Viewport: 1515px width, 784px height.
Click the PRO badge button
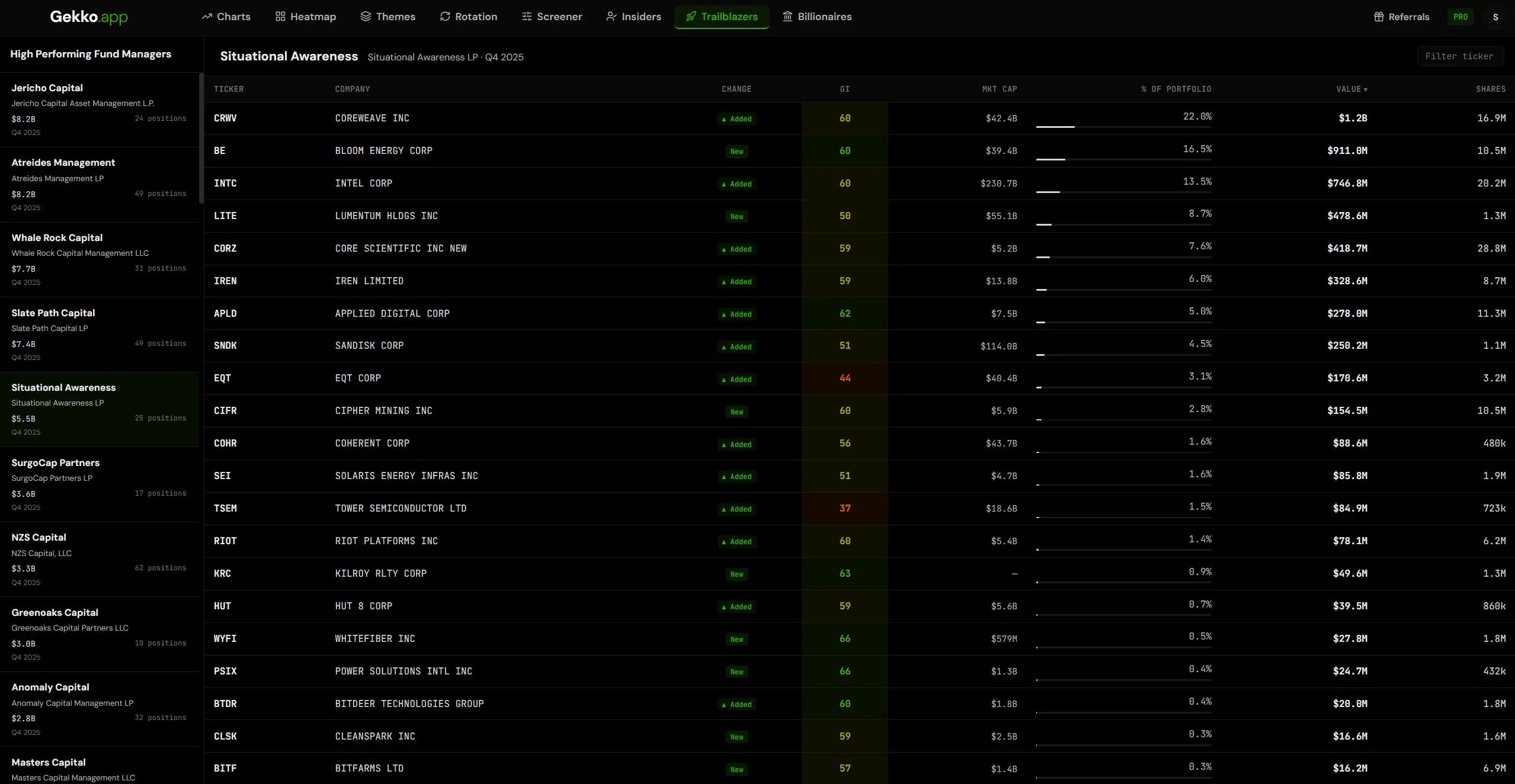1460,17
